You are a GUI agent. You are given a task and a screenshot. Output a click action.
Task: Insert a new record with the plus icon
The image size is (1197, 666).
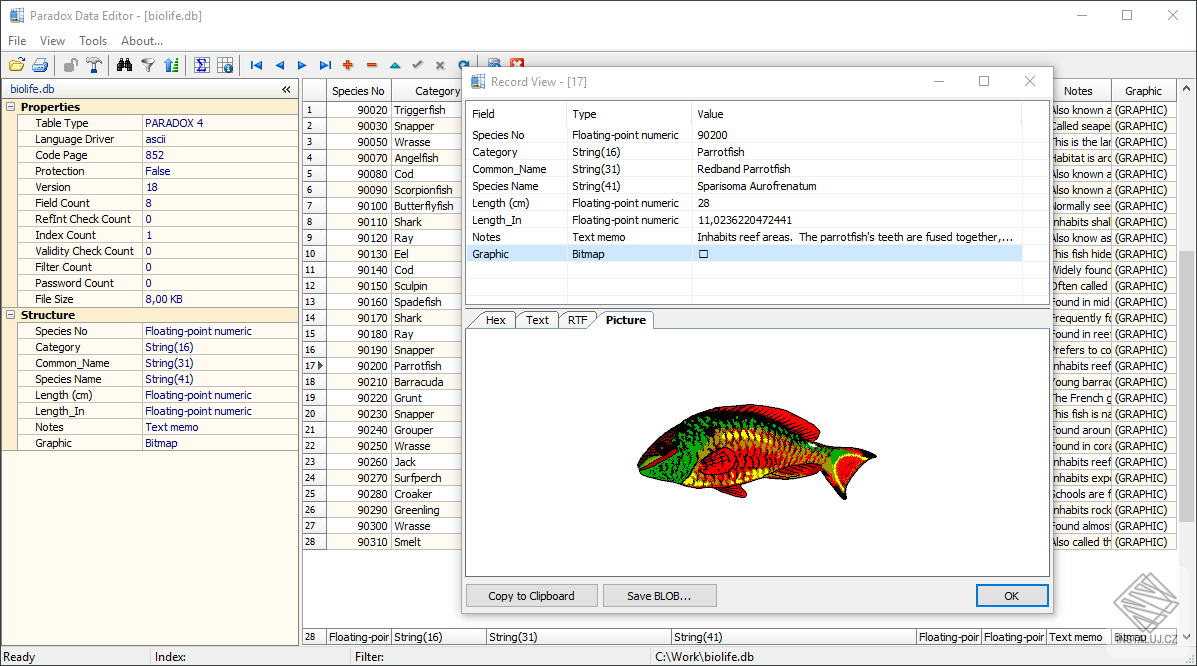coord(348,64)
